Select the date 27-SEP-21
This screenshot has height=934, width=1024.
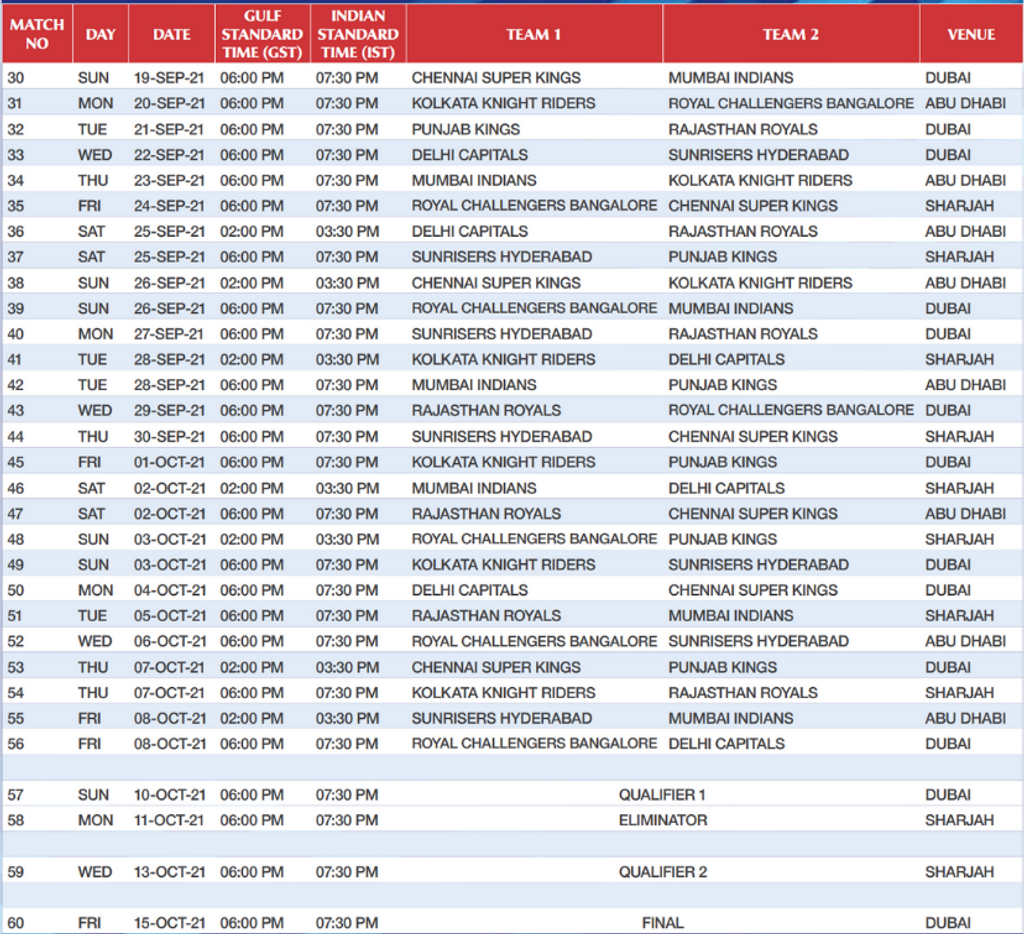[x=169, y=334]
